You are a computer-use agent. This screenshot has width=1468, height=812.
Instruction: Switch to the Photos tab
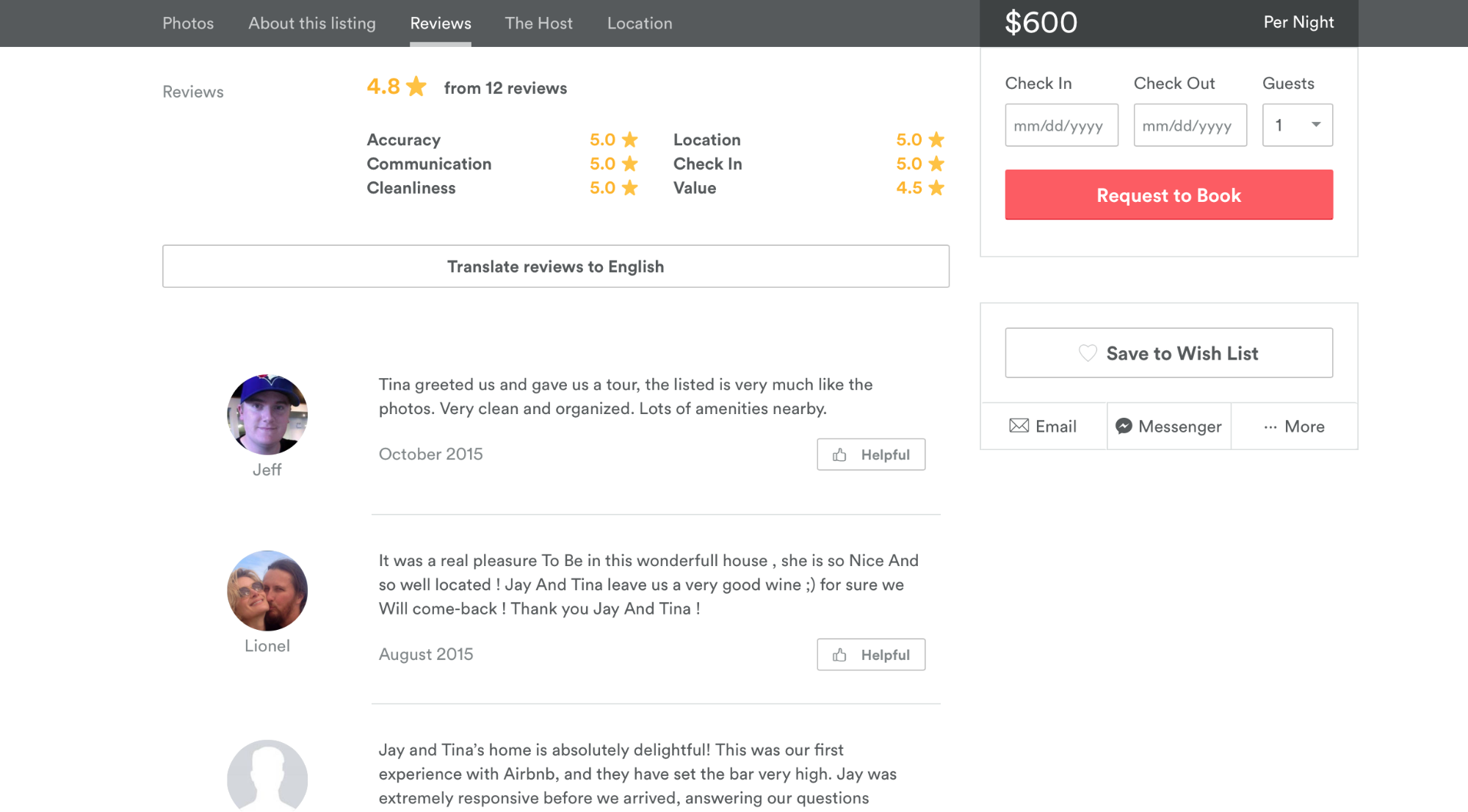click(188, 23)
